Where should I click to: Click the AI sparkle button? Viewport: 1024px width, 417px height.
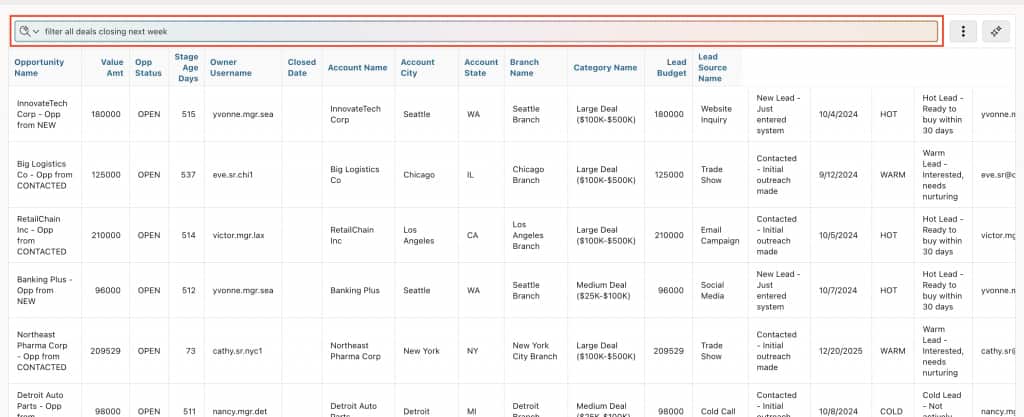click(x=996, y=31)
